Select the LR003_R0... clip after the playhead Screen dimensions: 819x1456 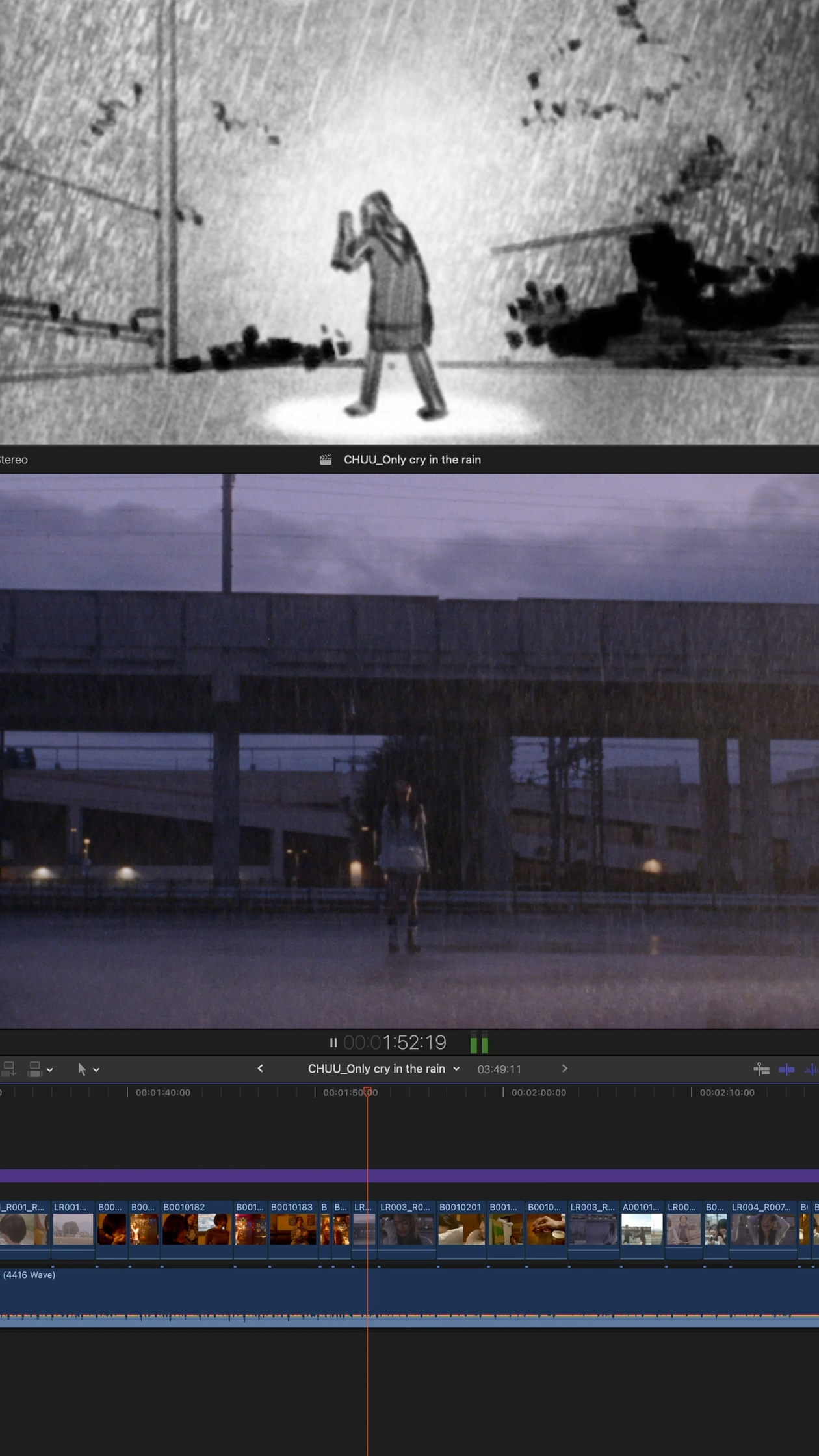(407, 1230)
